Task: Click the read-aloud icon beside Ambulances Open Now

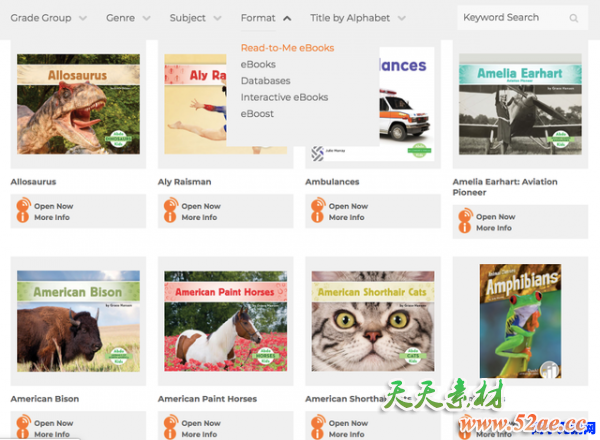Action: (318, 204)
